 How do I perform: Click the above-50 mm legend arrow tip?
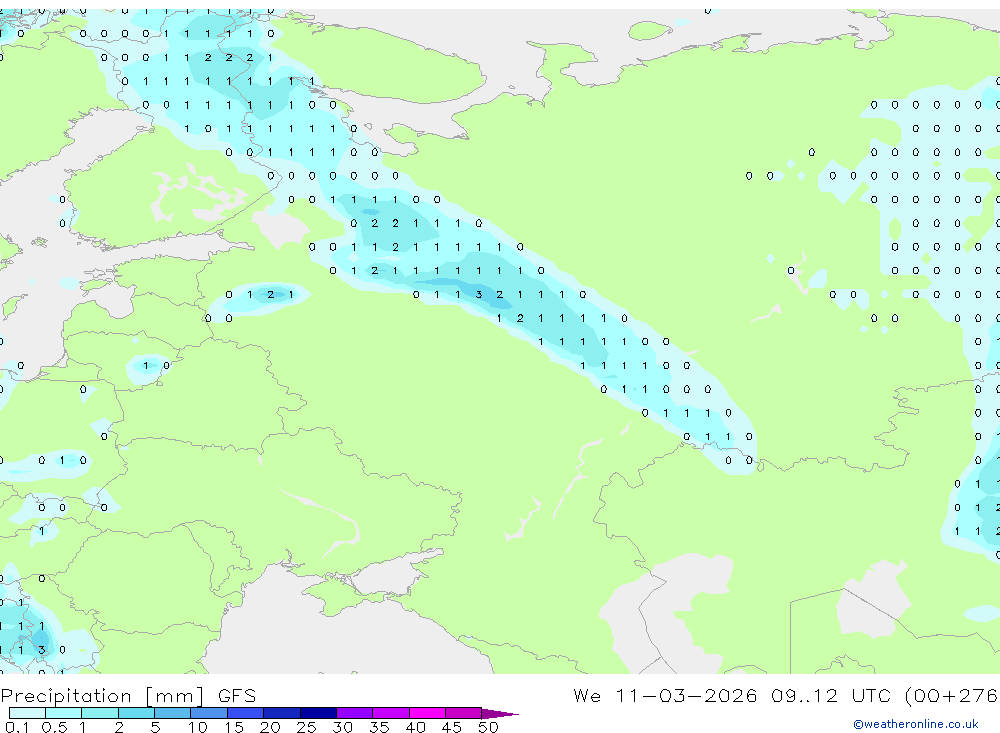[x=500, y=714]
